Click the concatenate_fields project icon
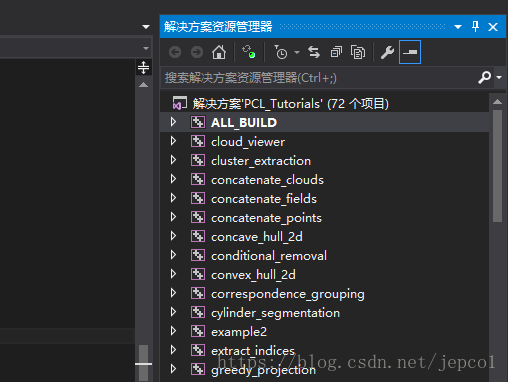 click(x=198, y=198)
